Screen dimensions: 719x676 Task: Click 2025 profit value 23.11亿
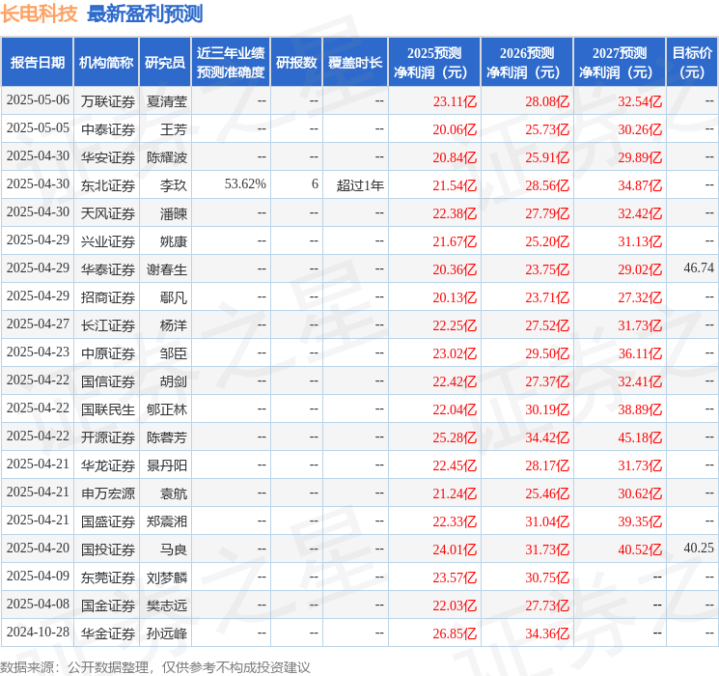point(454,101)
